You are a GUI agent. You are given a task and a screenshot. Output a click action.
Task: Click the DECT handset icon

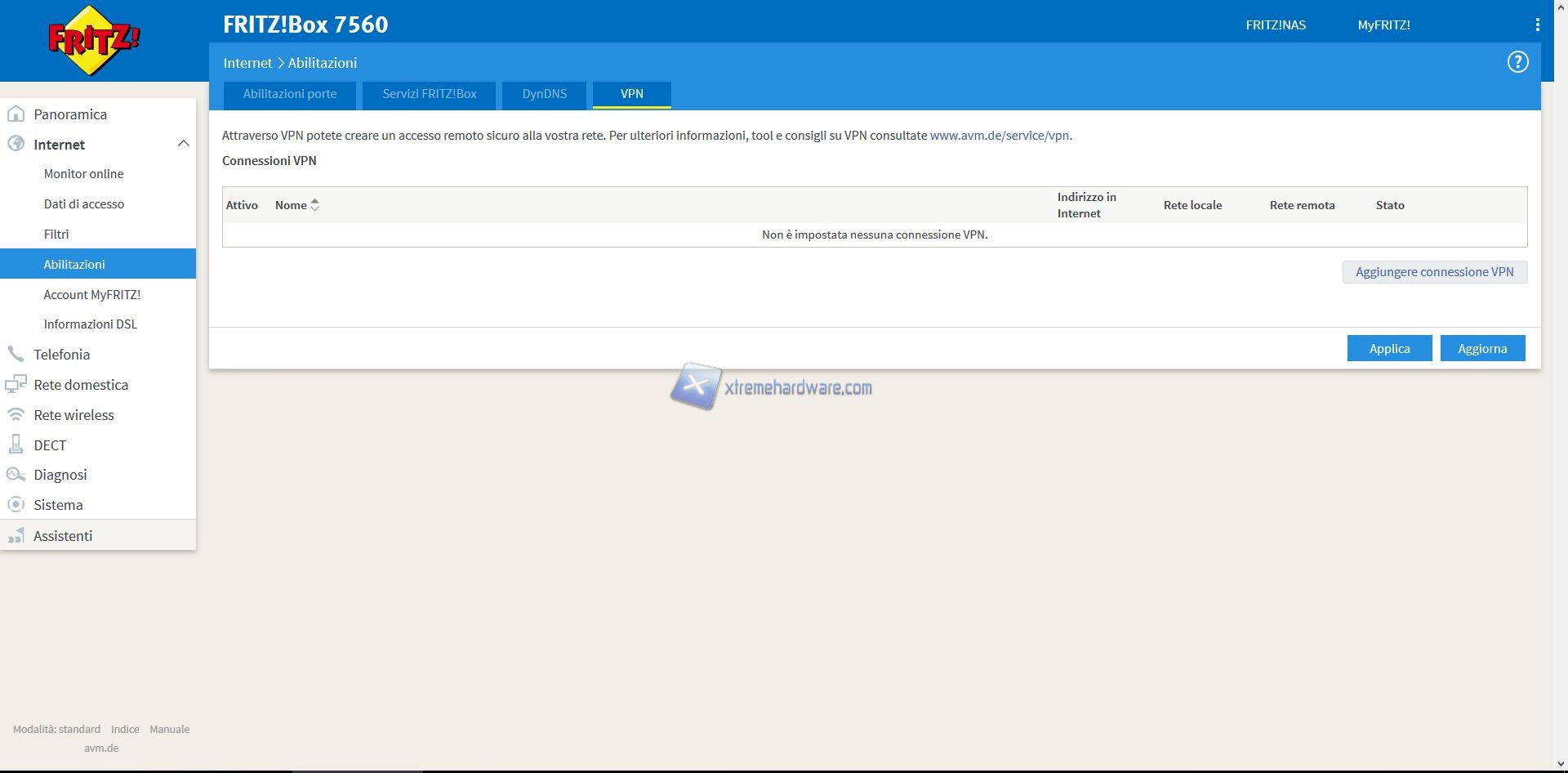click(16, 445)
